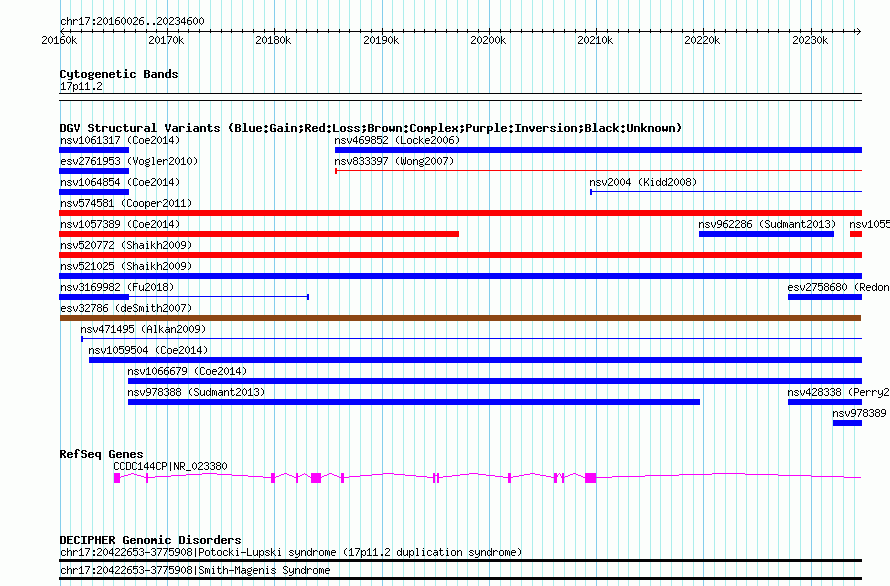Image resolution: width=890 pixels, height=586 pixels.
Task: Click nsv1066679 (Coe2014) variant label
Action: tap(187, 371)
